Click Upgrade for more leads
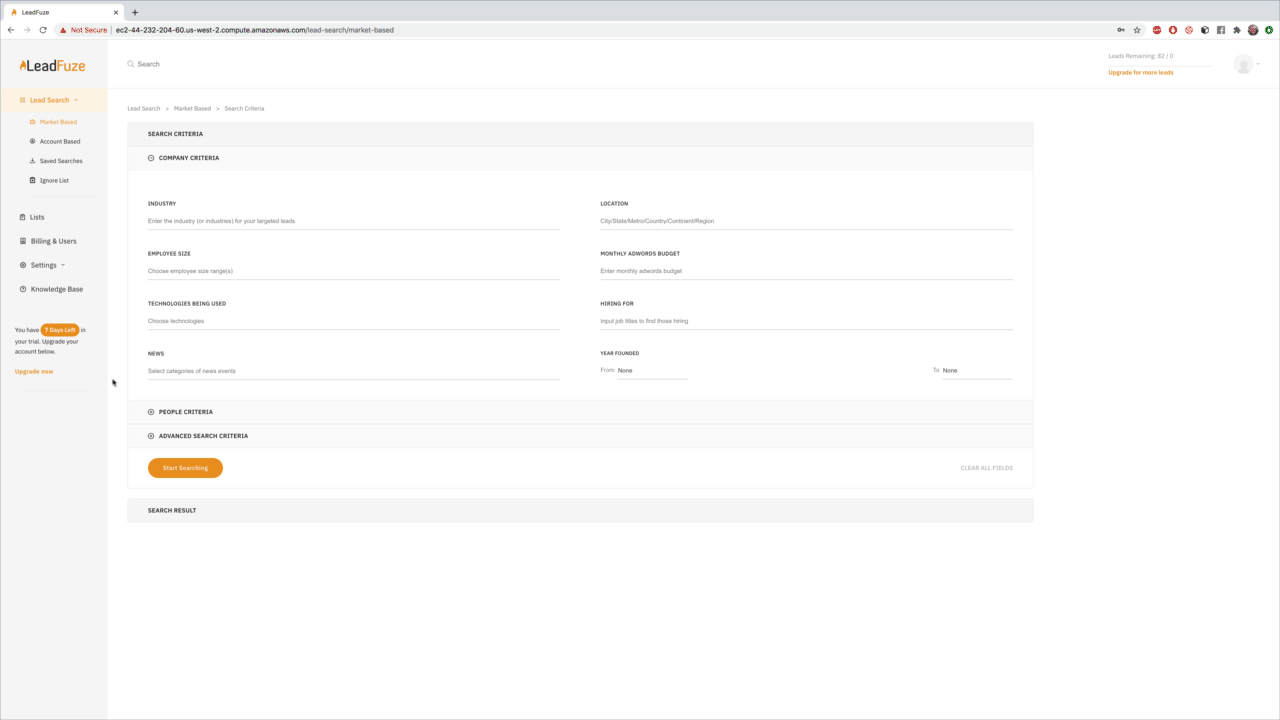Image resolution: width=1280 pixels, height=720 pixels. [x=1140, y=72]
